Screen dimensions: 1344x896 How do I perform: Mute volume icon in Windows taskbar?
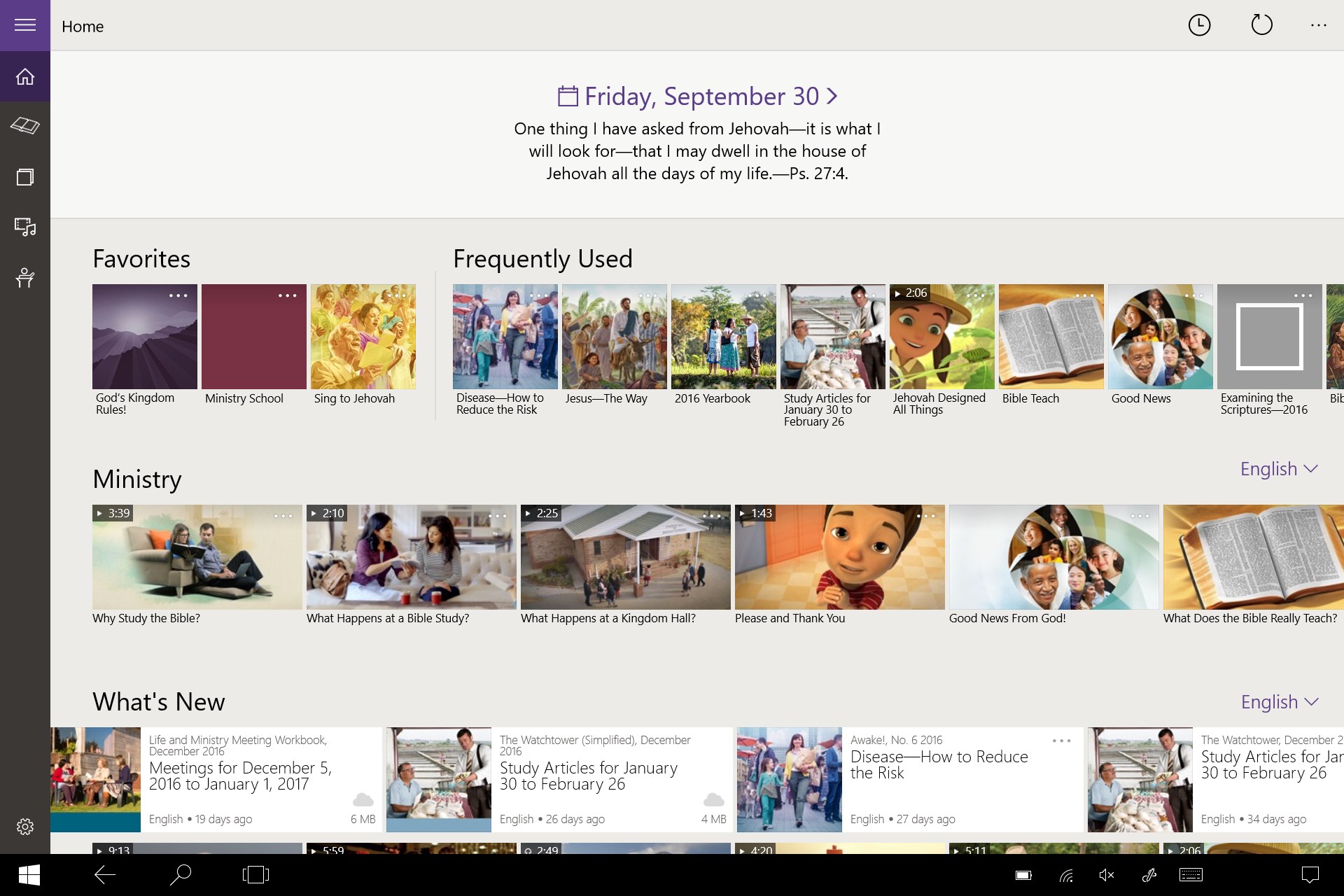click(x=1106, y=875)
